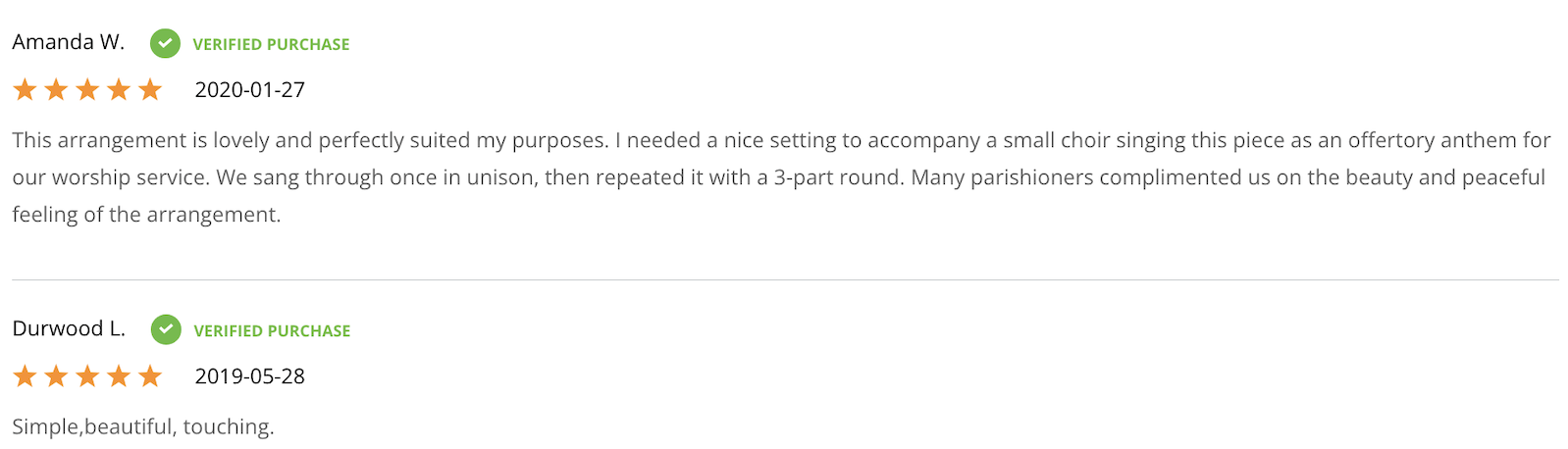Click the 'Simple,beautiful, touching.' review text
Screen dimensions: 1568x449
[x=143, y=427]
